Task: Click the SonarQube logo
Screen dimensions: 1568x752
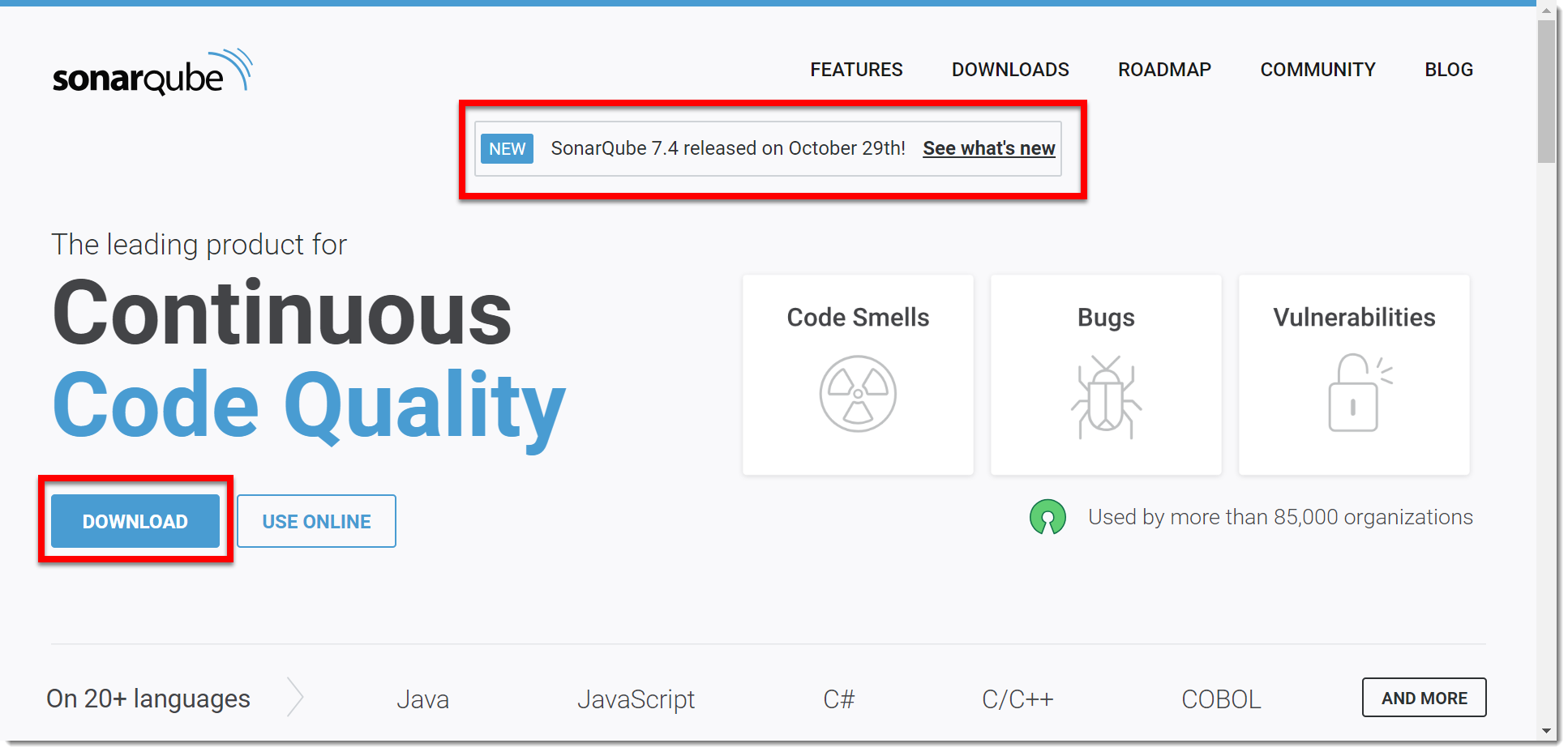Action: coord(152,71)
